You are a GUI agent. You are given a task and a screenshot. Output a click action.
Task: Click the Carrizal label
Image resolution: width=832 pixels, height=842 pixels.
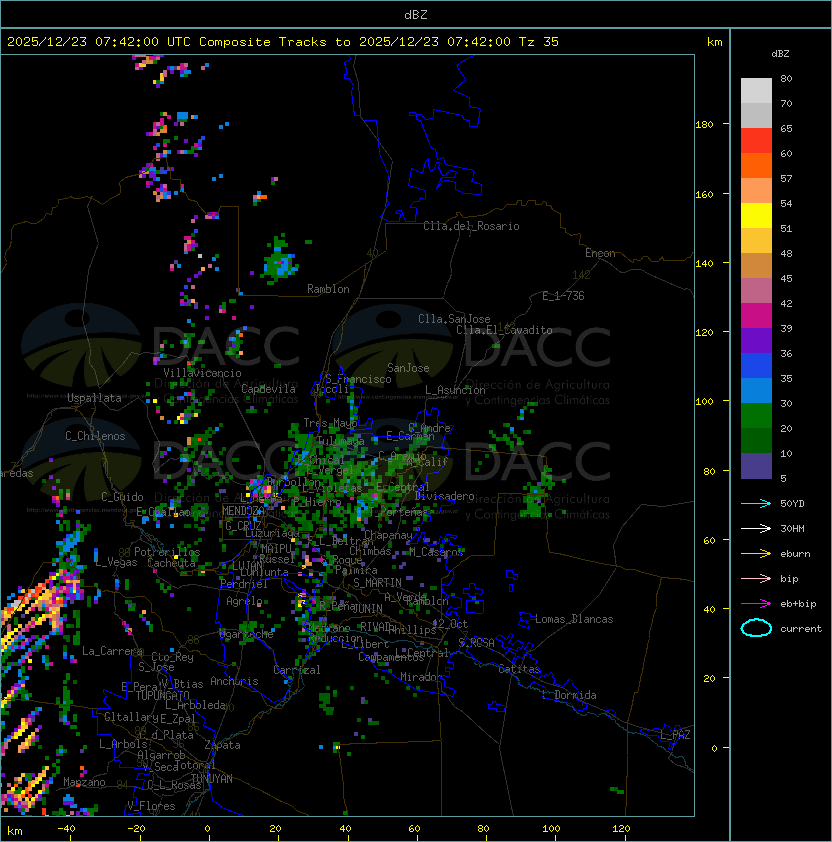[297, 670]
